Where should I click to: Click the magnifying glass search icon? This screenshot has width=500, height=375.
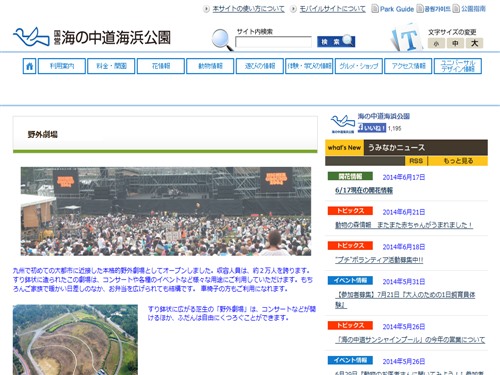[x=222, y=40]
